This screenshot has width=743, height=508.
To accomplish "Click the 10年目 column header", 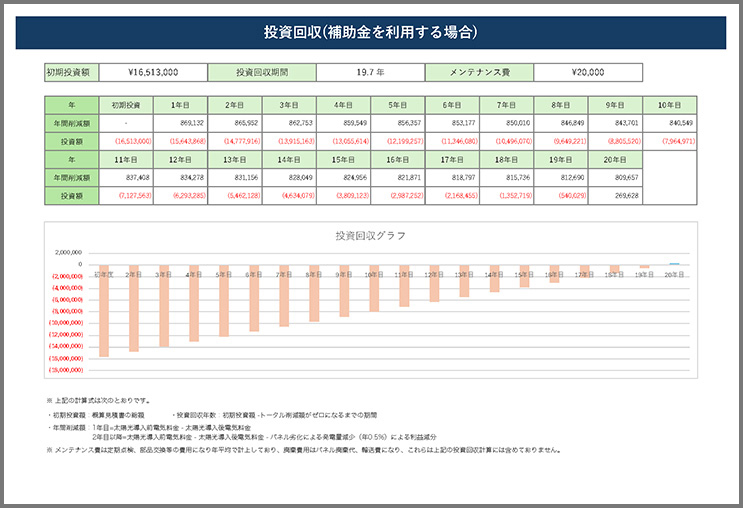I will tap(669, 104).
